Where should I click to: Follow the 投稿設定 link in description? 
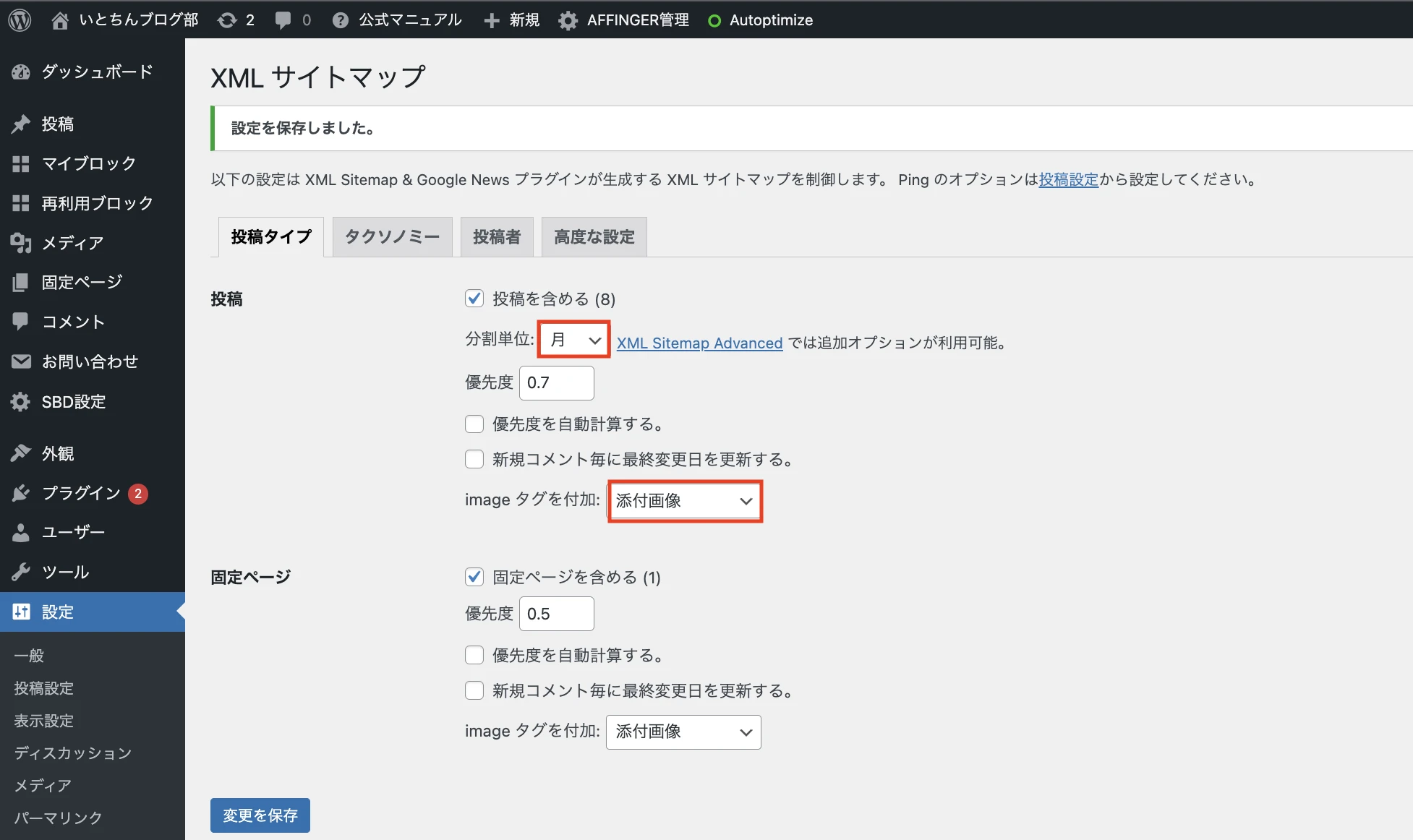1069,179
